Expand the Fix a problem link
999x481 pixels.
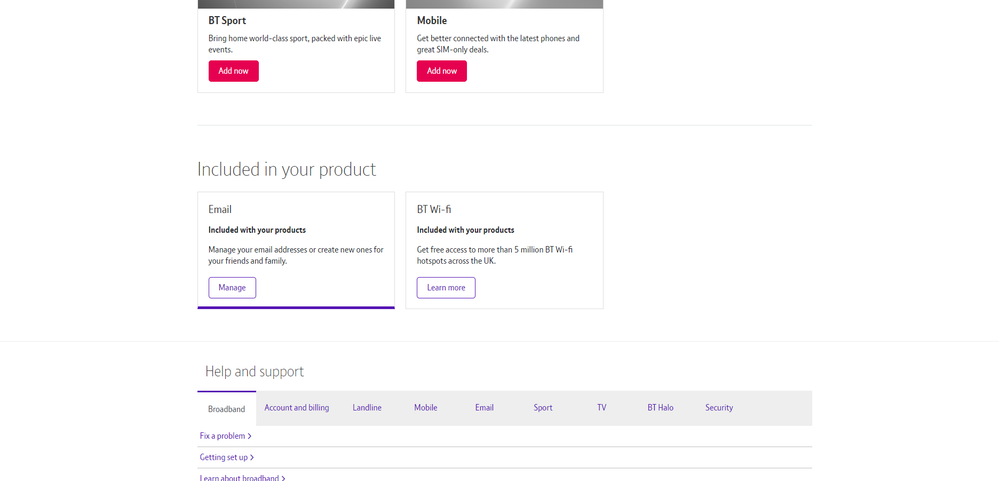225,436
